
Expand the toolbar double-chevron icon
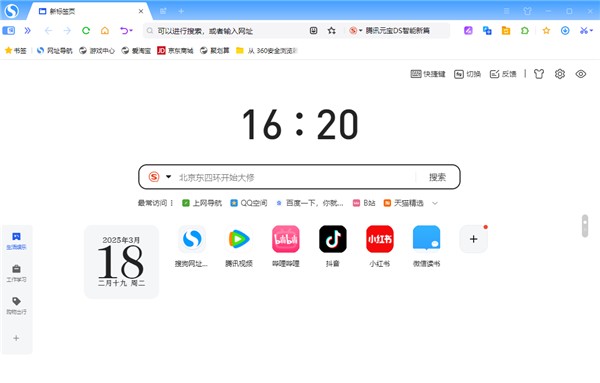tap(28, 31)
